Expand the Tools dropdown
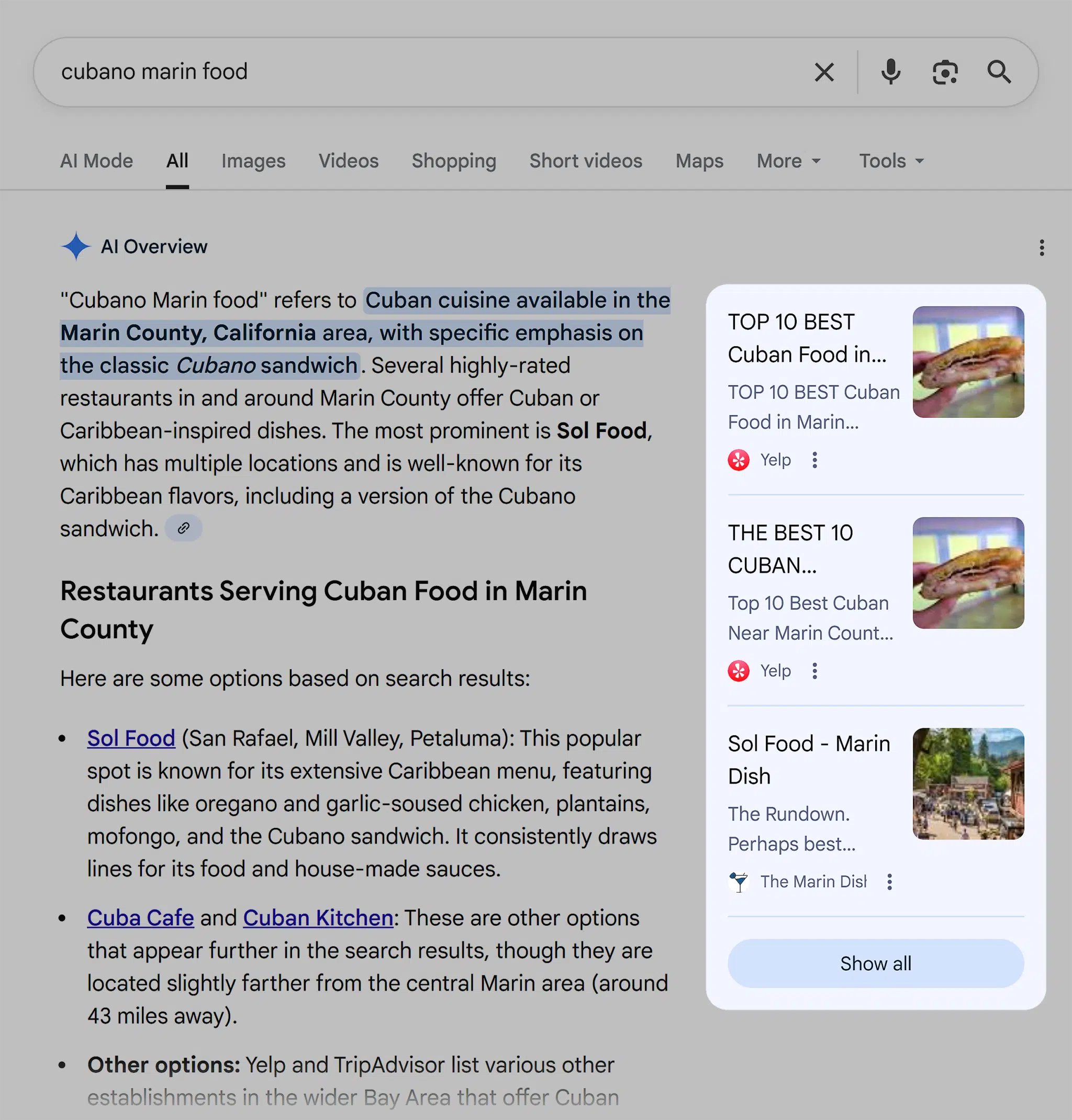 click(891, 161)
